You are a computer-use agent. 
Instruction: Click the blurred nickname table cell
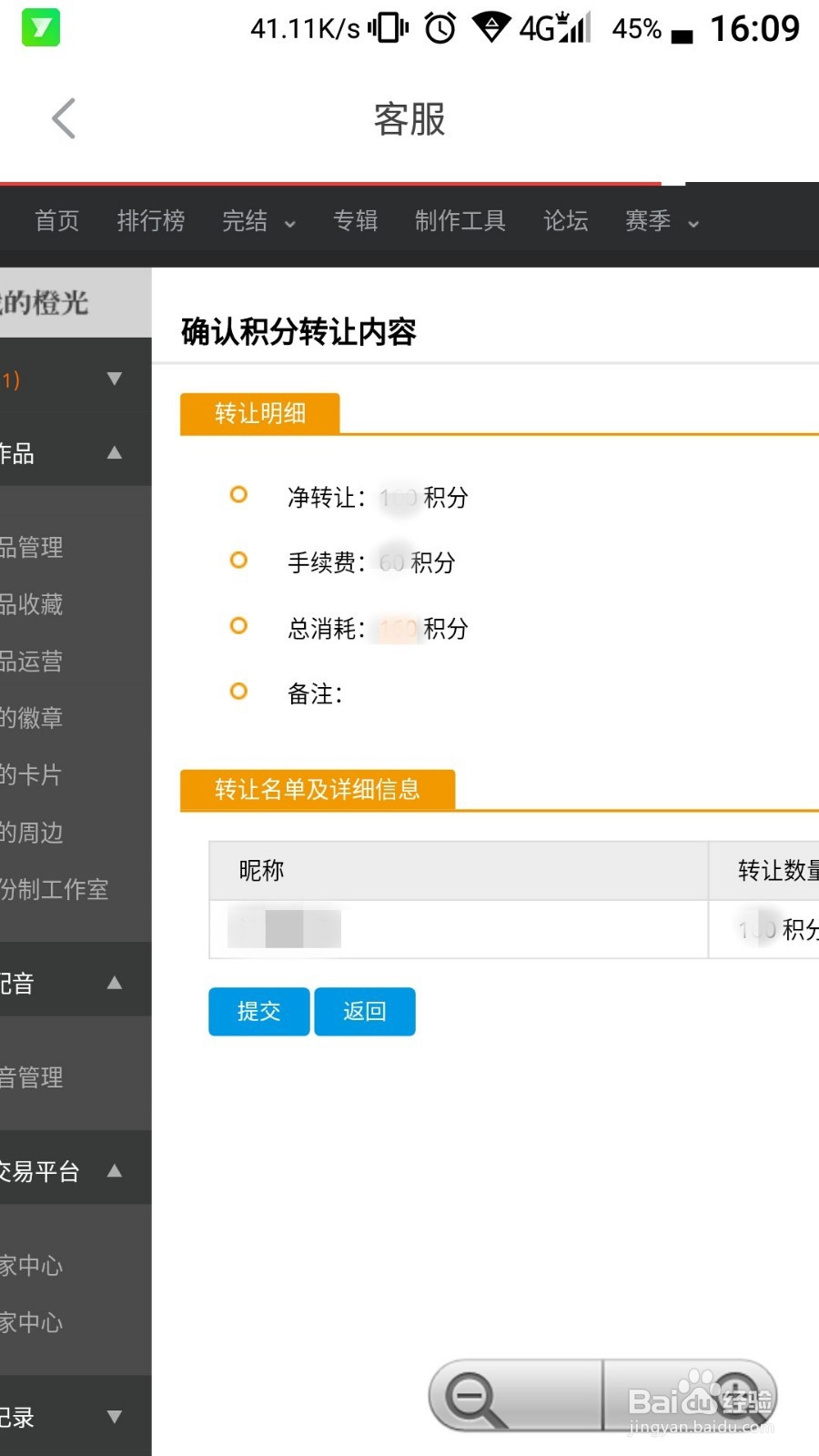click(x=459, y=929)
